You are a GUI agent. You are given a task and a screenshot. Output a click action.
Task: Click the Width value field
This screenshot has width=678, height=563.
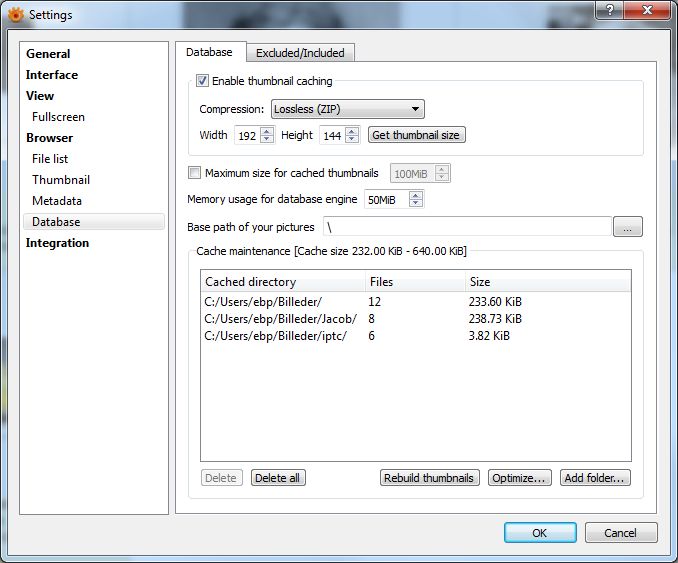click(248, 136)
